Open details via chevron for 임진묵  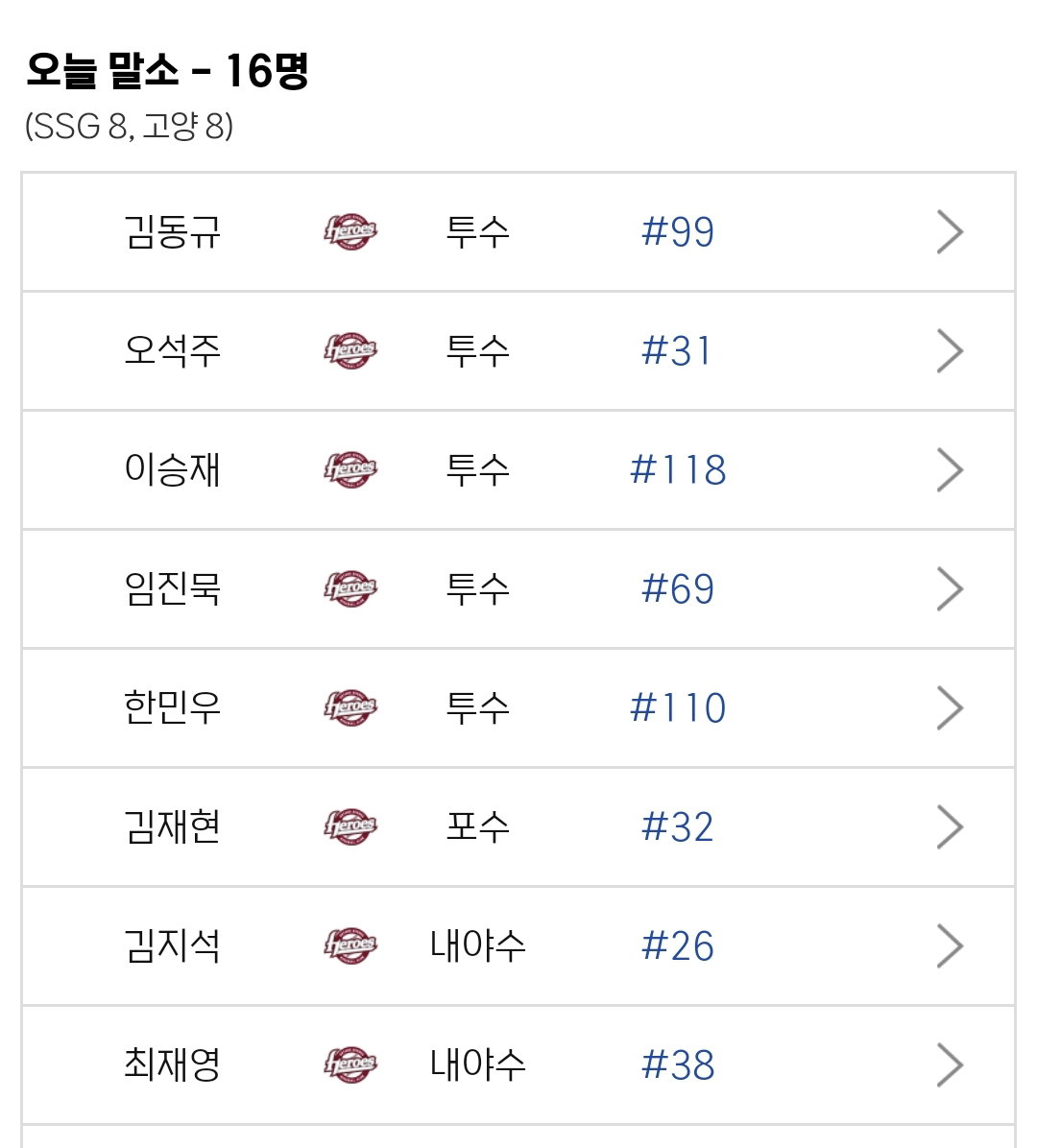pos(950,588)
